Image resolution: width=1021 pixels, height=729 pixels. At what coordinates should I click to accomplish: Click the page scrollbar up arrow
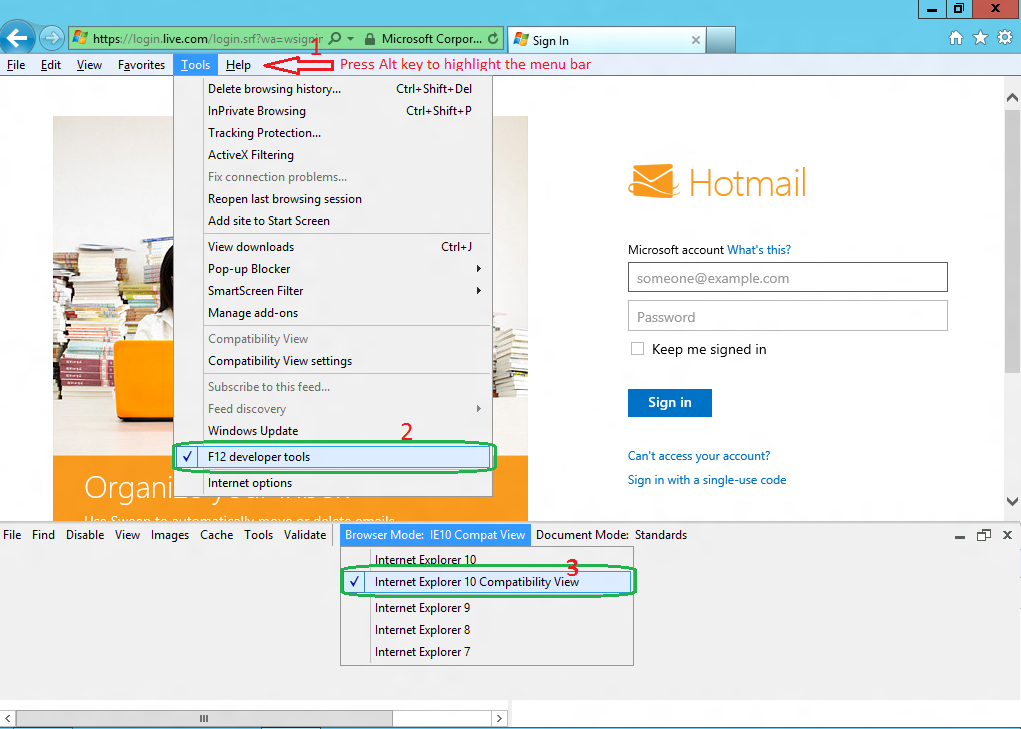[x=1012, y=98]
